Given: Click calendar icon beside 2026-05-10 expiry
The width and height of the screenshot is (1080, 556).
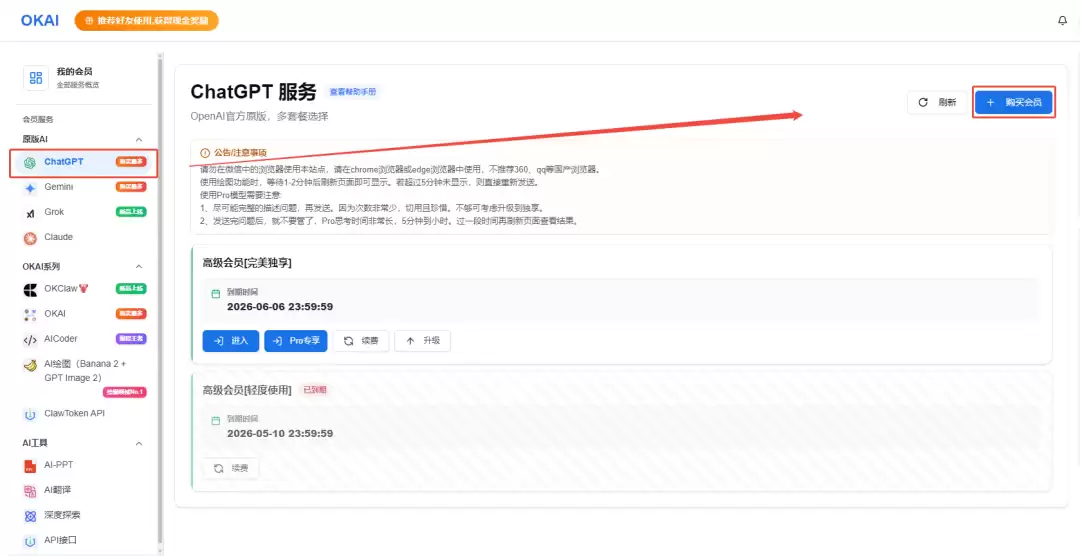Looking at the screenshot, I should (x=216, y=421).
